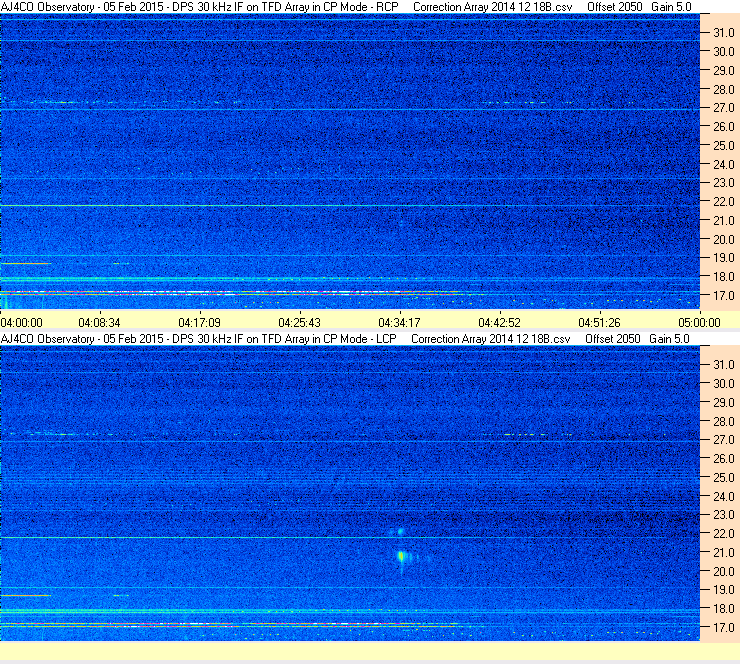The width and height of the screenshot is (740, 664).
Task: Click the 27.0 frequency label on RCP chart
Action: pyautogui.click(x=723, y=108)
